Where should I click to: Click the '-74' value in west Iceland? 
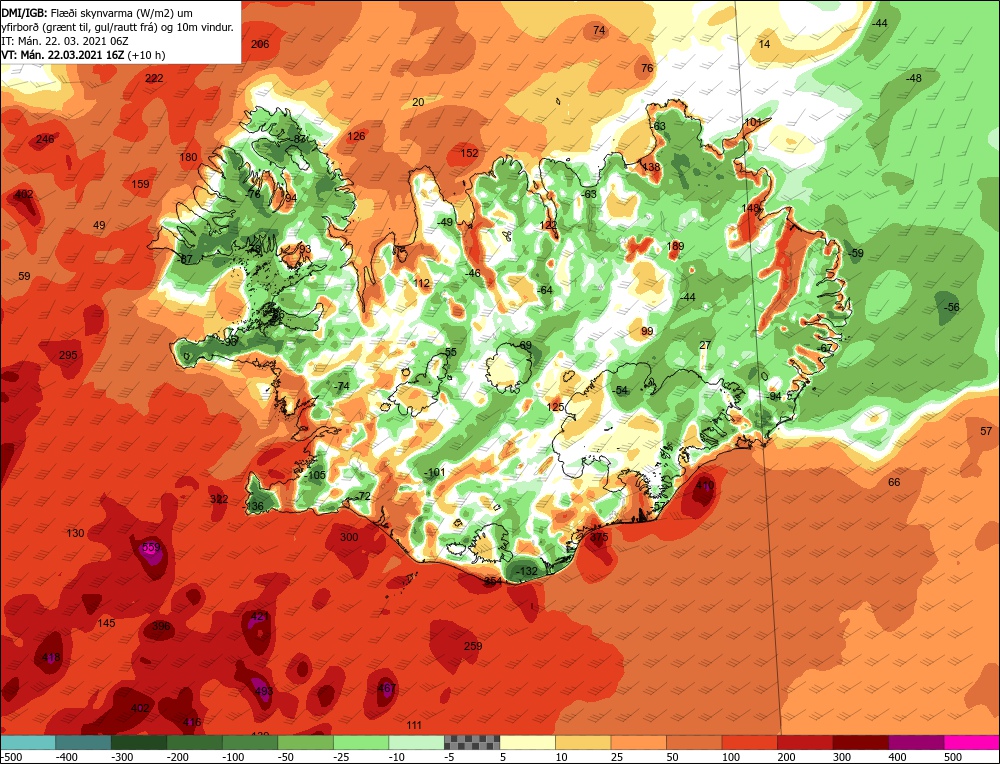[342, 386]
